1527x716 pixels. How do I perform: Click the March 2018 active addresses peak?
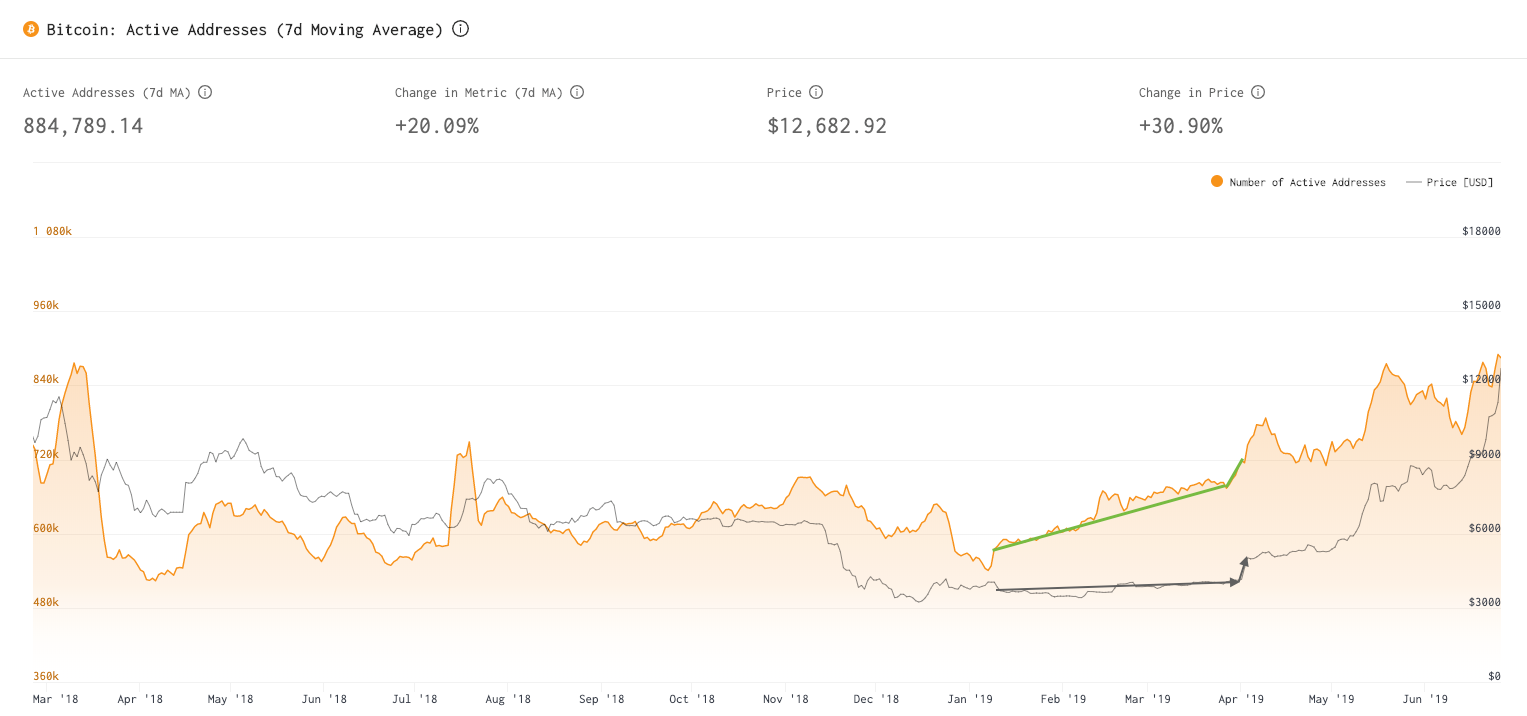[x=76, y=364]
